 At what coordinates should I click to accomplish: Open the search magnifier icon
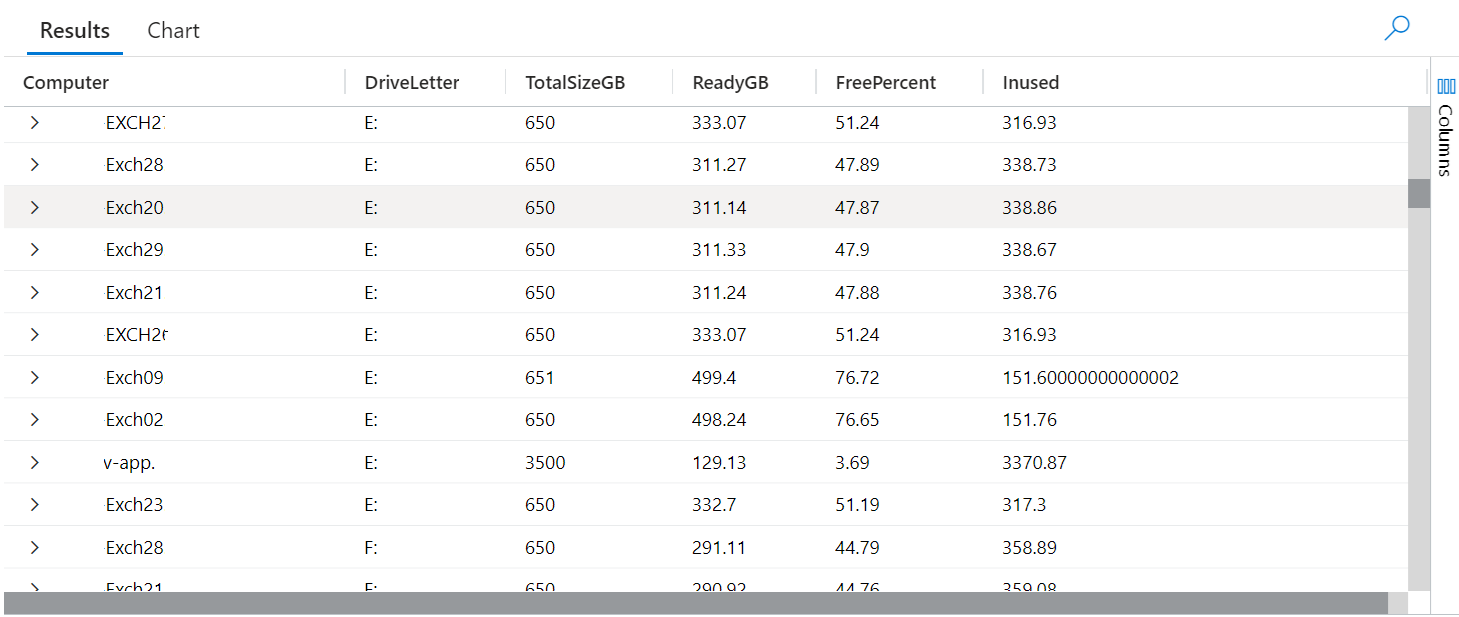(1396, 28)
